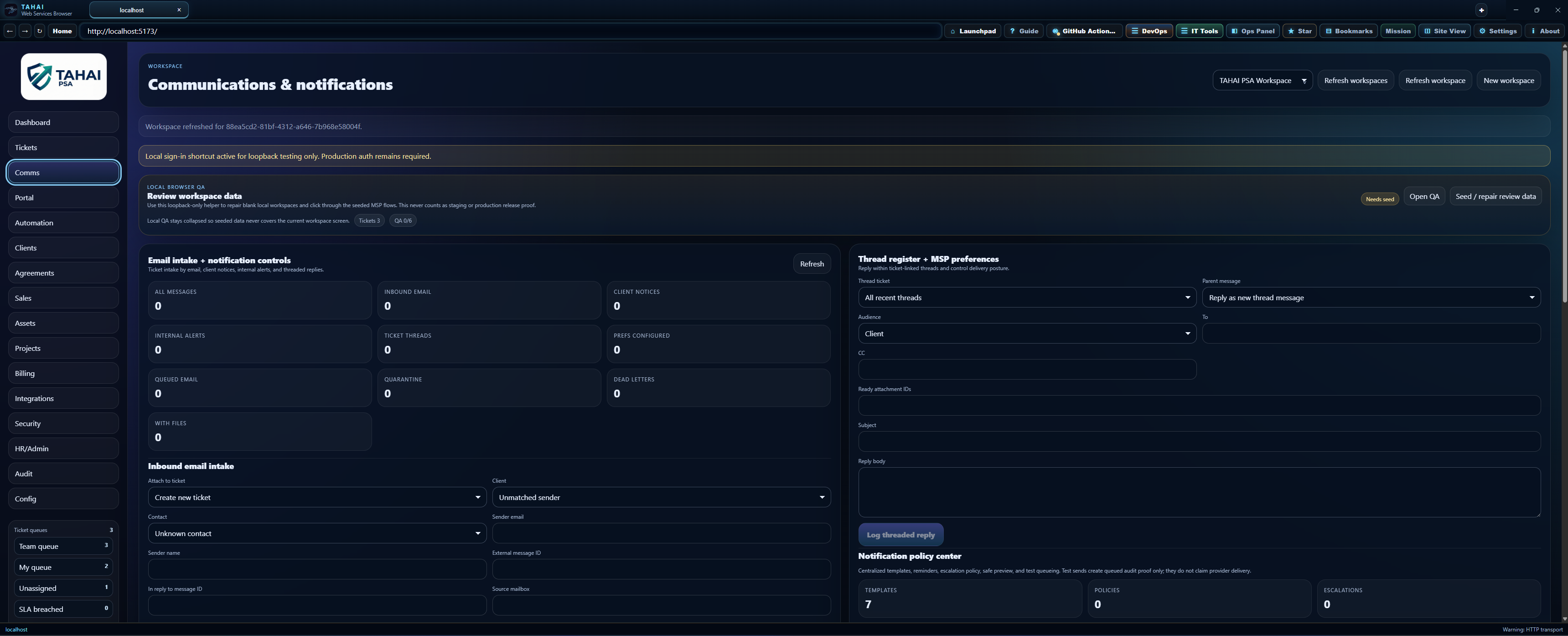1568x636 pixels.
Task: Click the Tickets 3 chip
Action: [369, 220]
